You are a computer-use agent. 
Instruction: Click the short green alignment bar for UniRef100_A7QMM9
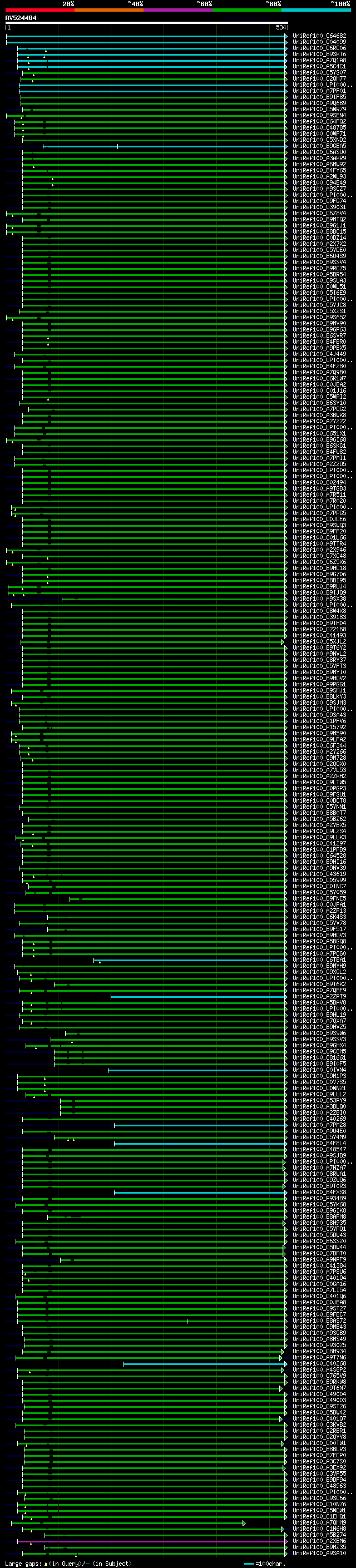click(128, 1523)
